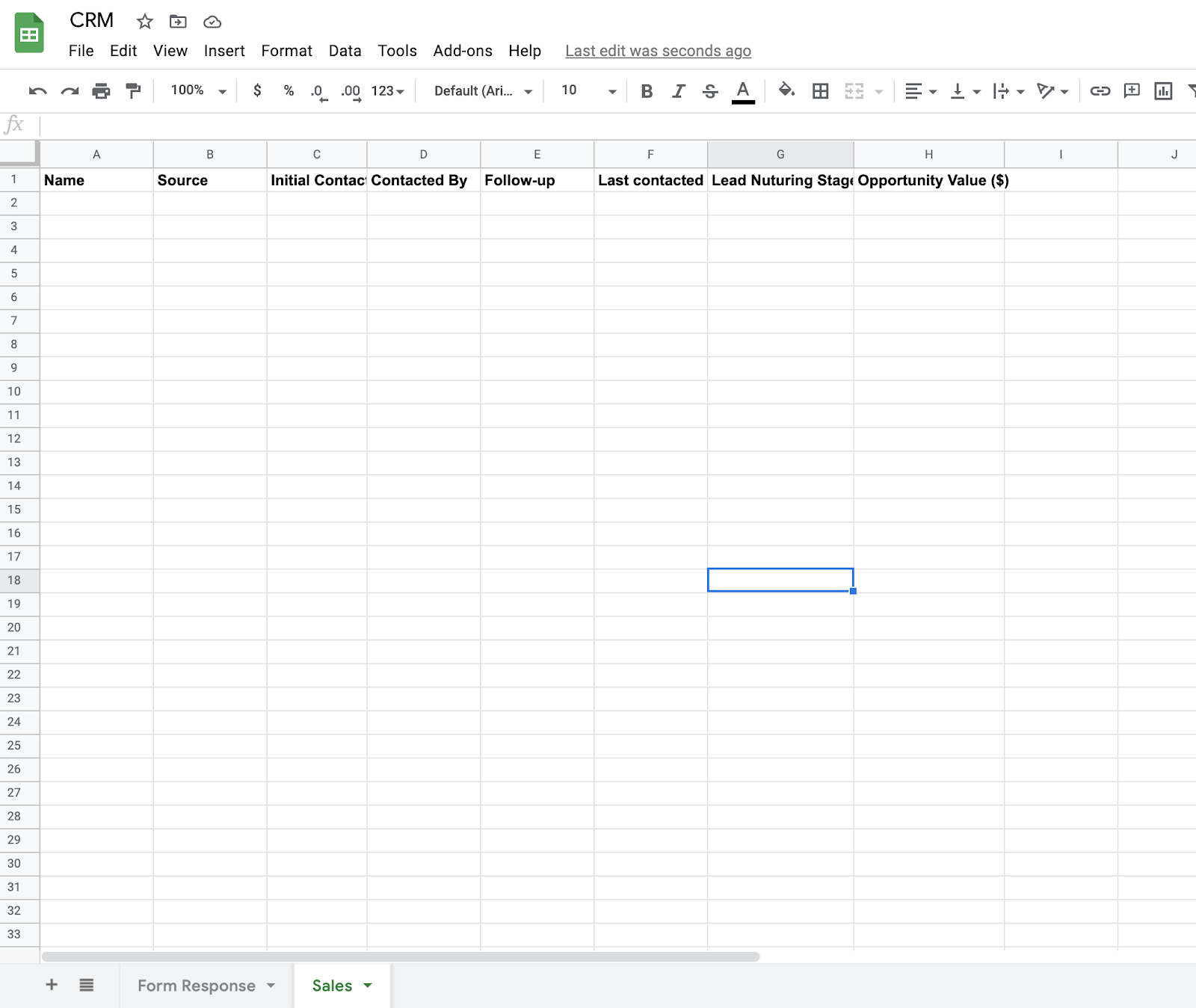1196x1008 pixels.
Task: Select the Opportunity Value header cell
Action: pyautogui.click(x=929, y=180)
